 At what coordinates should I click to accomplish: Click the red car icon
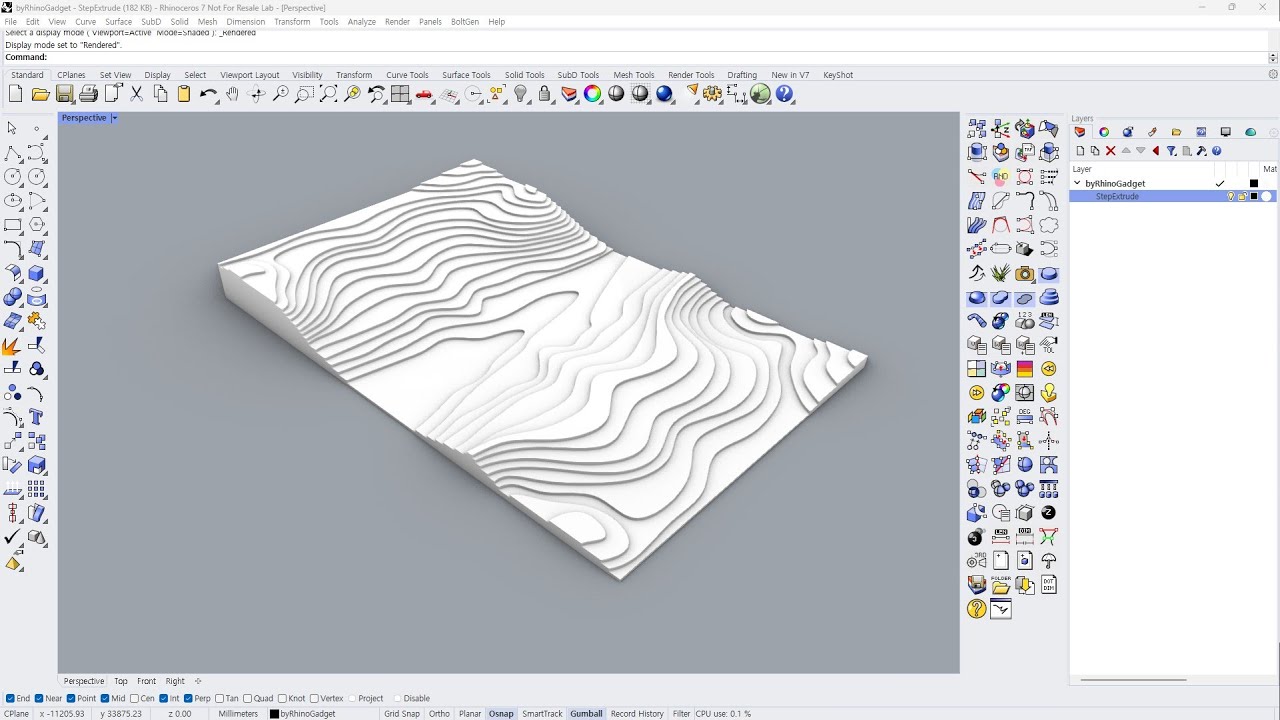tap(424, 94)
